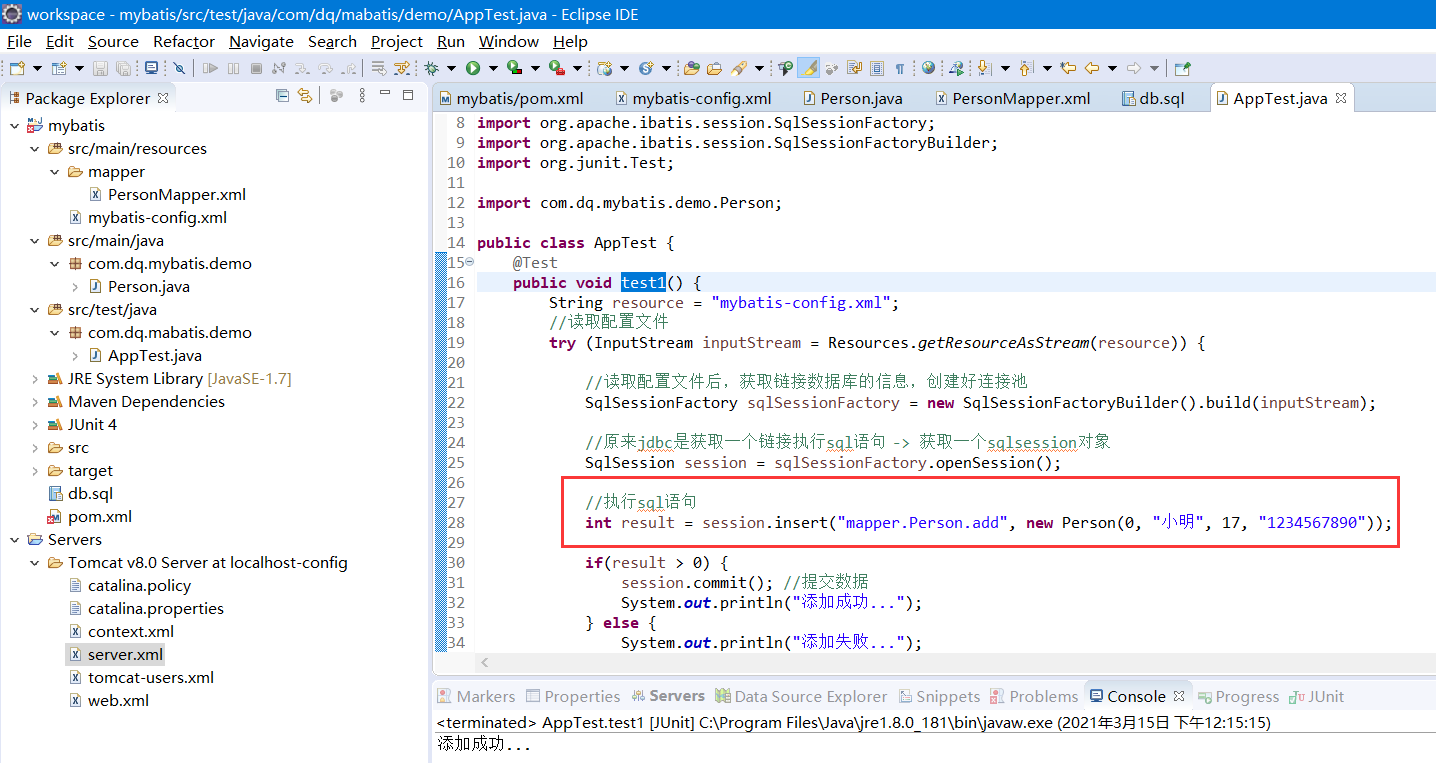Open the terminal console toolbar icon
The width and height of the screenshot is (1436, 763).
151,68
